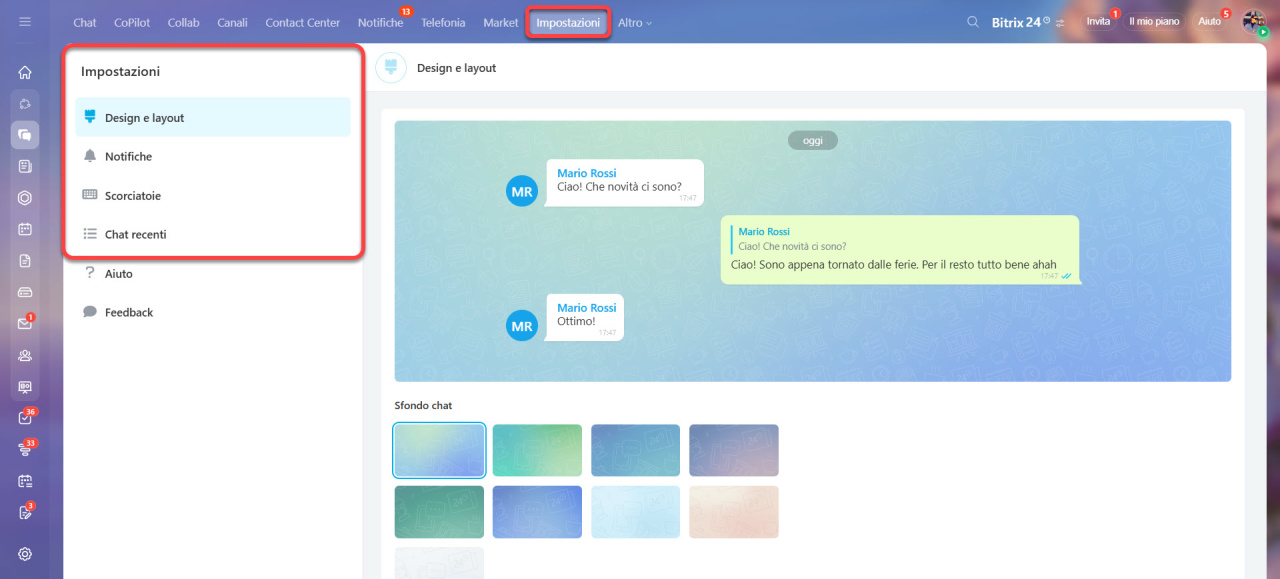Image resolution: width=1280 pixels, height=579 pixels.
Task: Click the Aiuto button in top bar
Action: (x=1210, y=22)
